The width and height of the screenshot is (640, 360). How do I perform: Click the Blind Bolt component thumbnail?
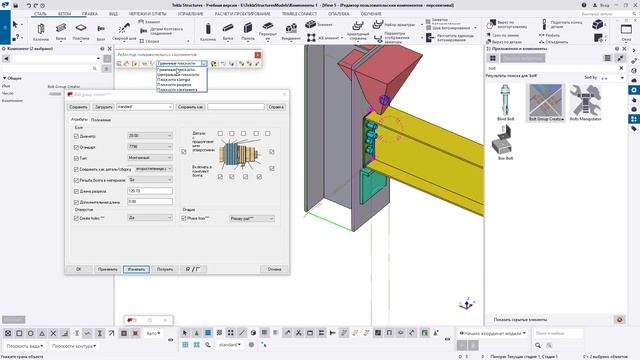pos(505,102)
